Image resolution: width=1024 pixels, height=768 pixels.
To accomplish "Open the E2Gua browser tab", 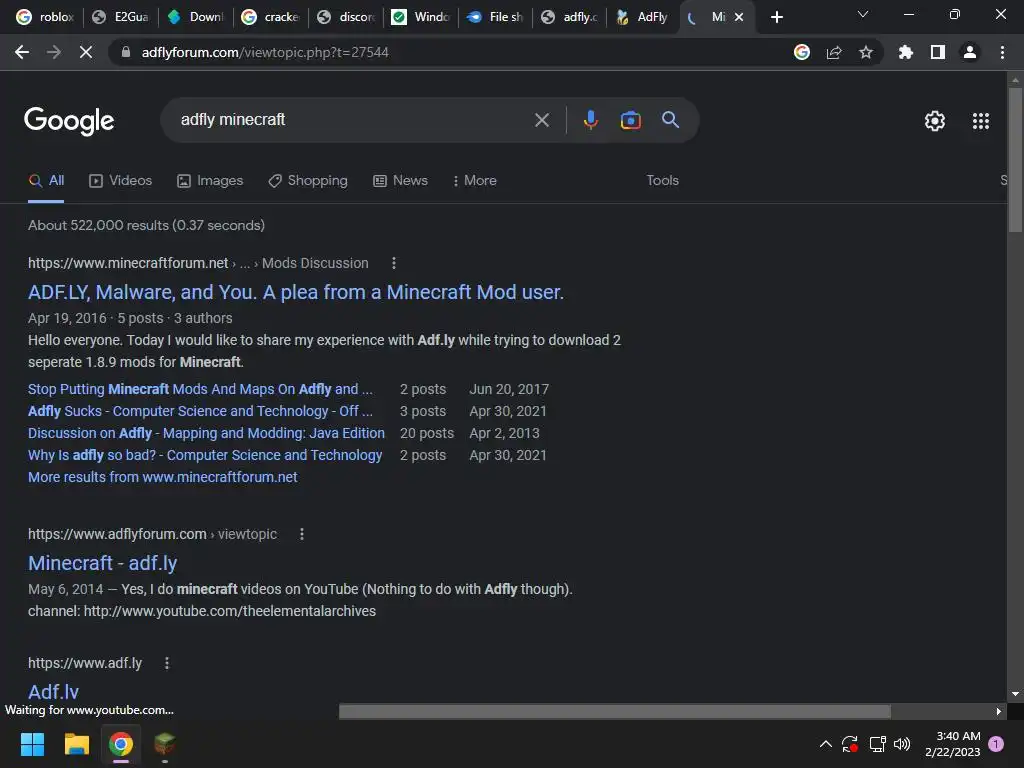I will click(x=120, y=17).
